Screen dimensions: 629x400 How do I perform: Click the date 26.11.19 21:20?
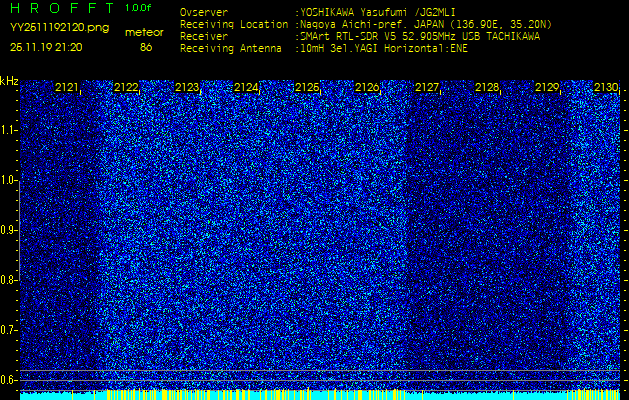[46, 47]
